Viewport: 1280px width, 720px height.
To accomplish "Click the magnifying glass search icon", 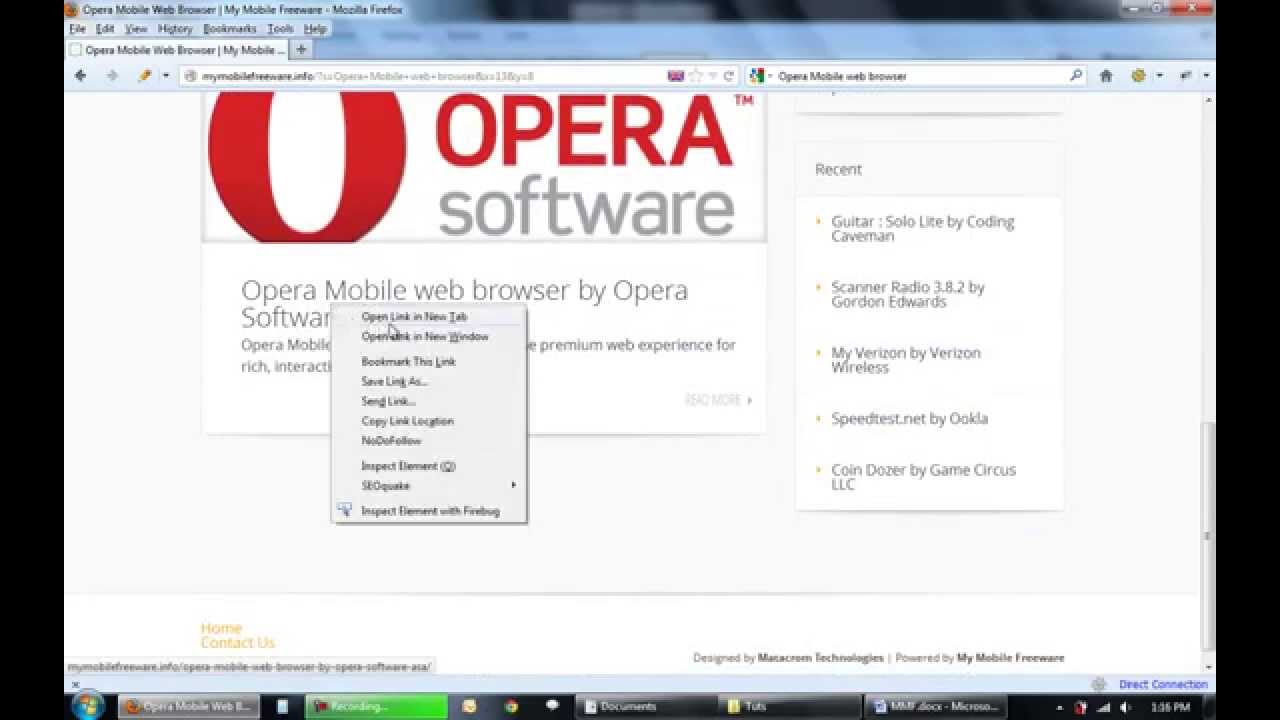I will (x=1076, y=76).
